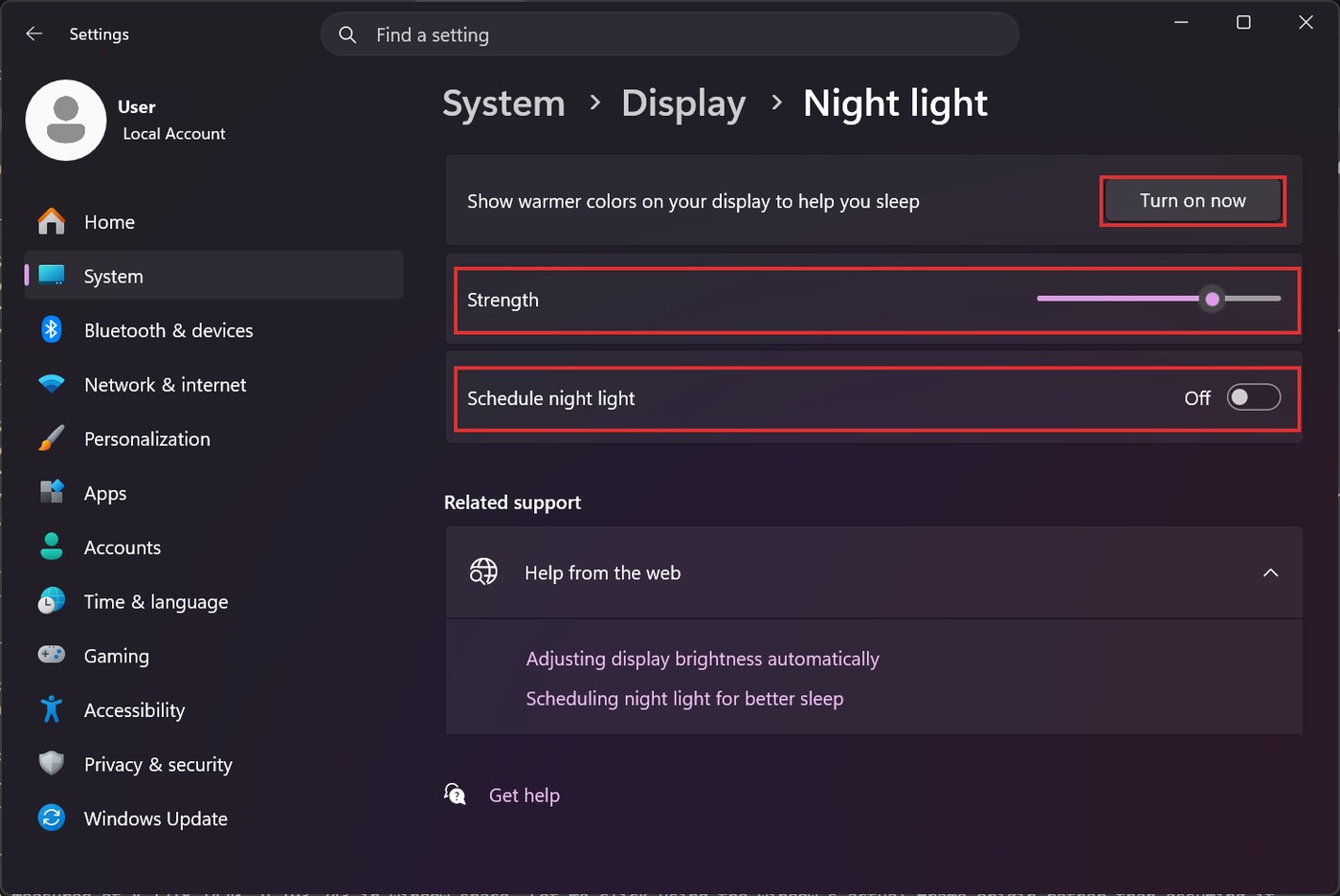Click the Home house icon
This screenshot has width=1340, height=896.
(52, 221)
